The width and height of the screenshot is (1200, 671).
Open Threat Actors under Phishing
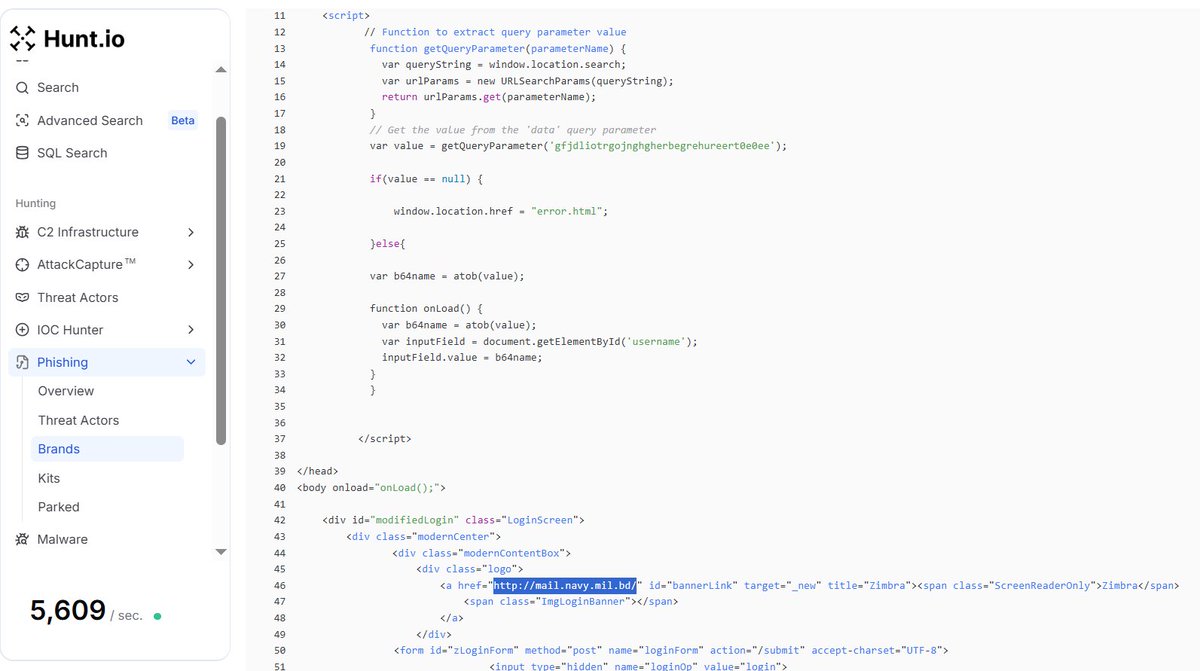(78, 420)
